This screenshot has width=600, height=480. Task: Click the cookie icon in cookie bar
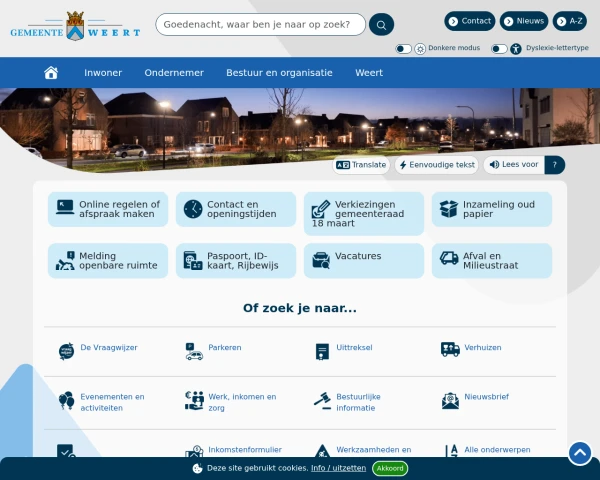197,469
